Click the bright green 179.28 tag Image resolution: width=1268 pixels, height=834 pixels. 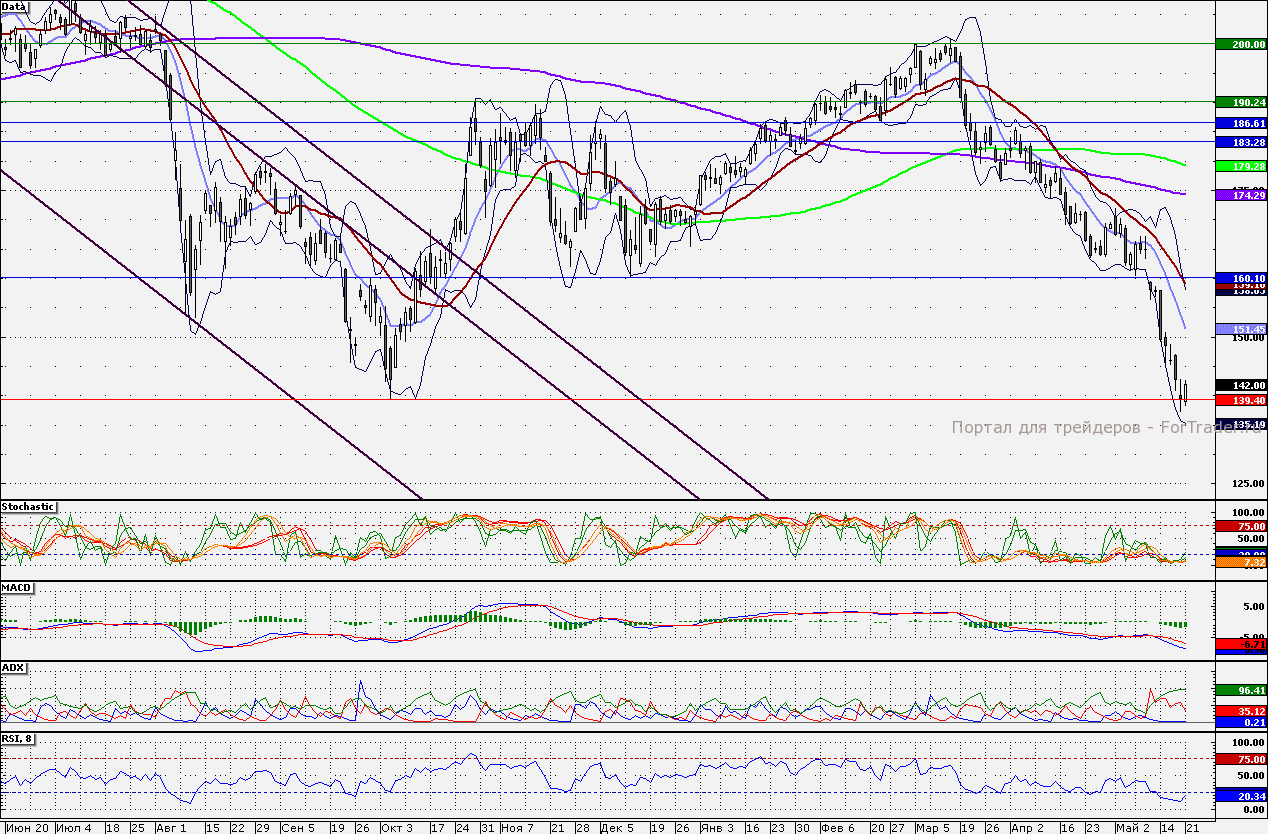coord(1240,166)
